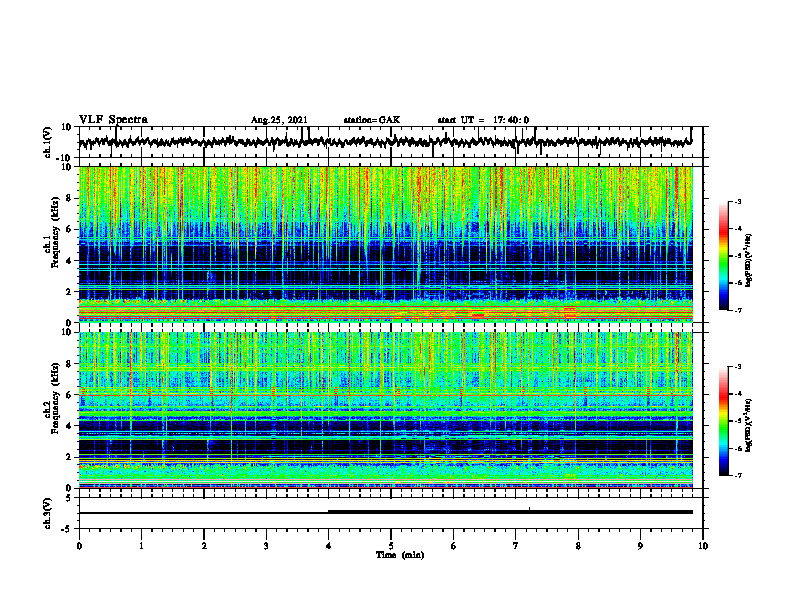Viewport: 792px width, 612px height.
Task: Click the time axis end label "10"
Action: coord(703,546)
